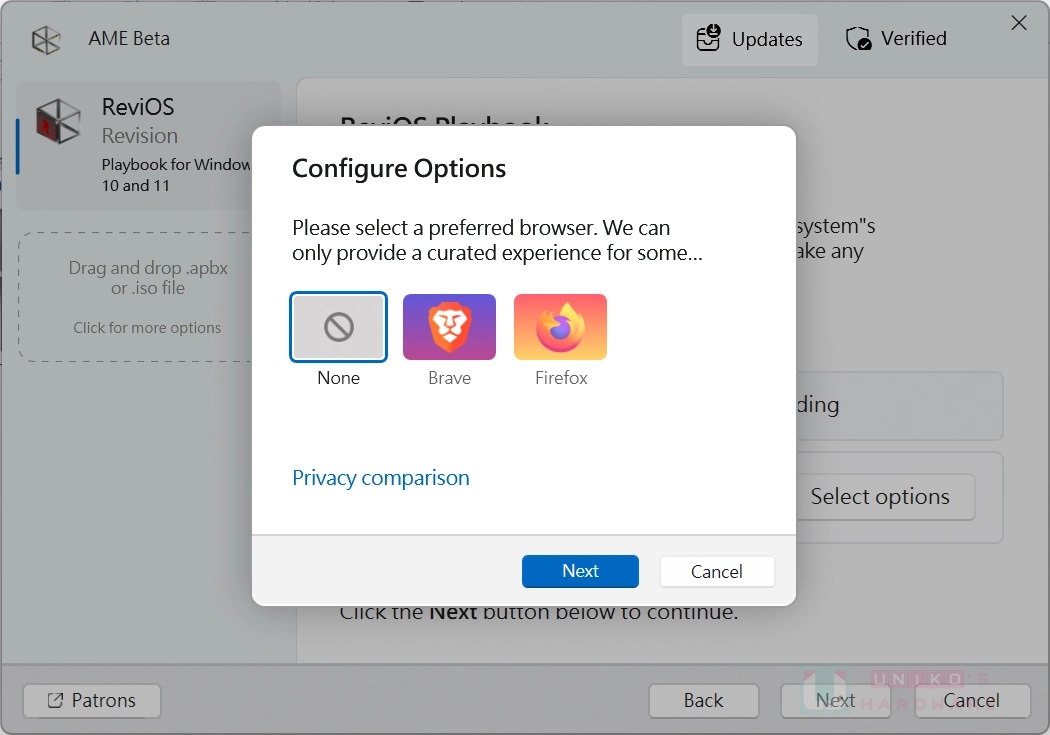This screenshot has width=1050, height=735.
Task: Click the AME wireframe logo icon
Action: [x=46, y=40]
